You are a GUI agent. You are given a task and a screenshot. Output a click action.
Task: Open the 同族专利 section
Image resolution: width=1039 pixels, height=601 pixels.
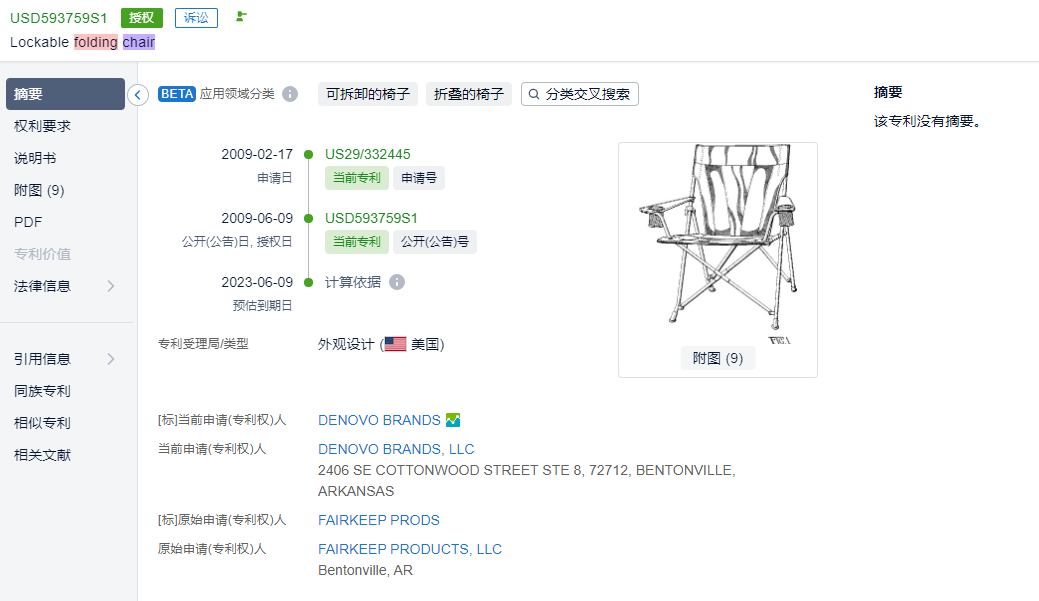tap(42, 391)
